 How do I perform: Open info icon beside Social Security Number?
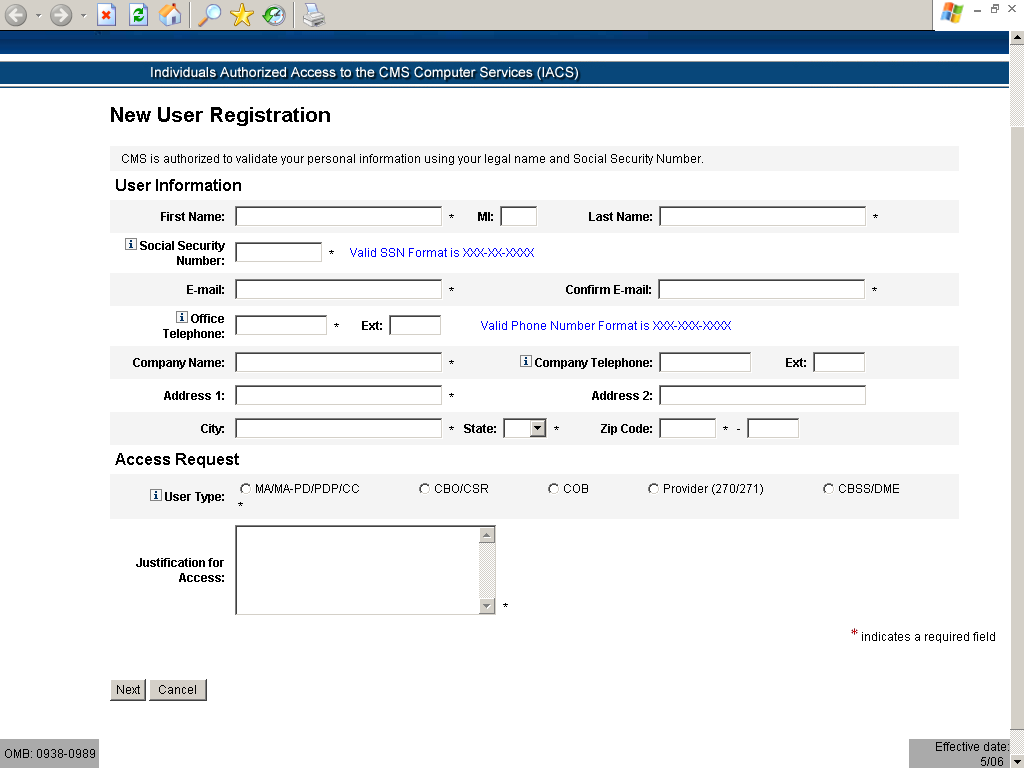[x=131, y=244]
